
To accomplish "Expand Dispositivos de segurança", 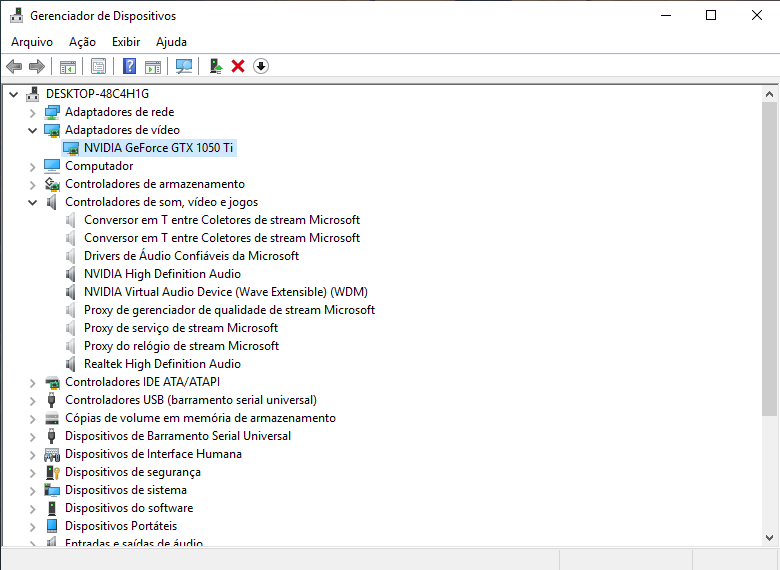I will pyautogui.click(x=33, y=473).
